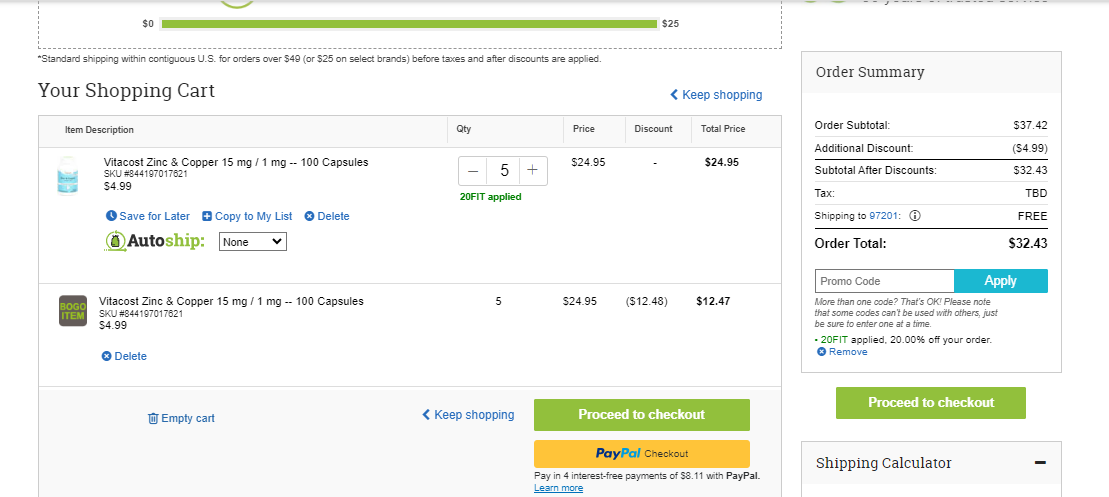Click Keep shopping above the cart table
Screen dimensions: 1109x497
(x=716, y=95)
